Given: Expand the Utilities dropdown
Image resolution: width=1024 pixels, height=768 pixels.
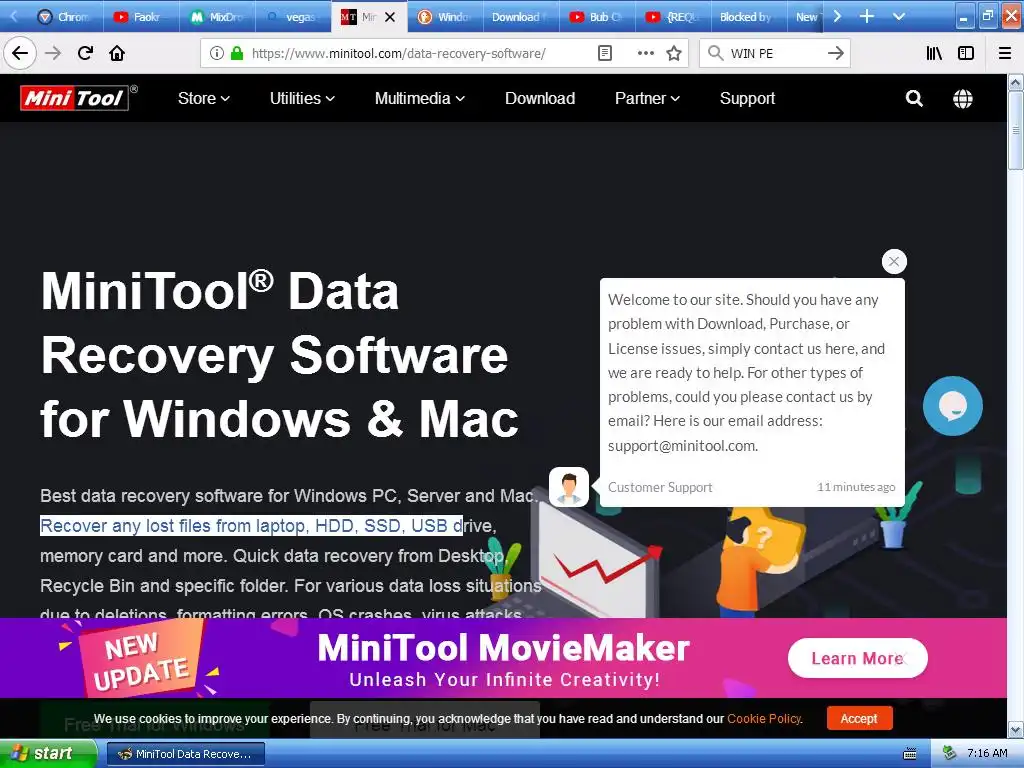Looking at the screenshot, I should [302, 99].
